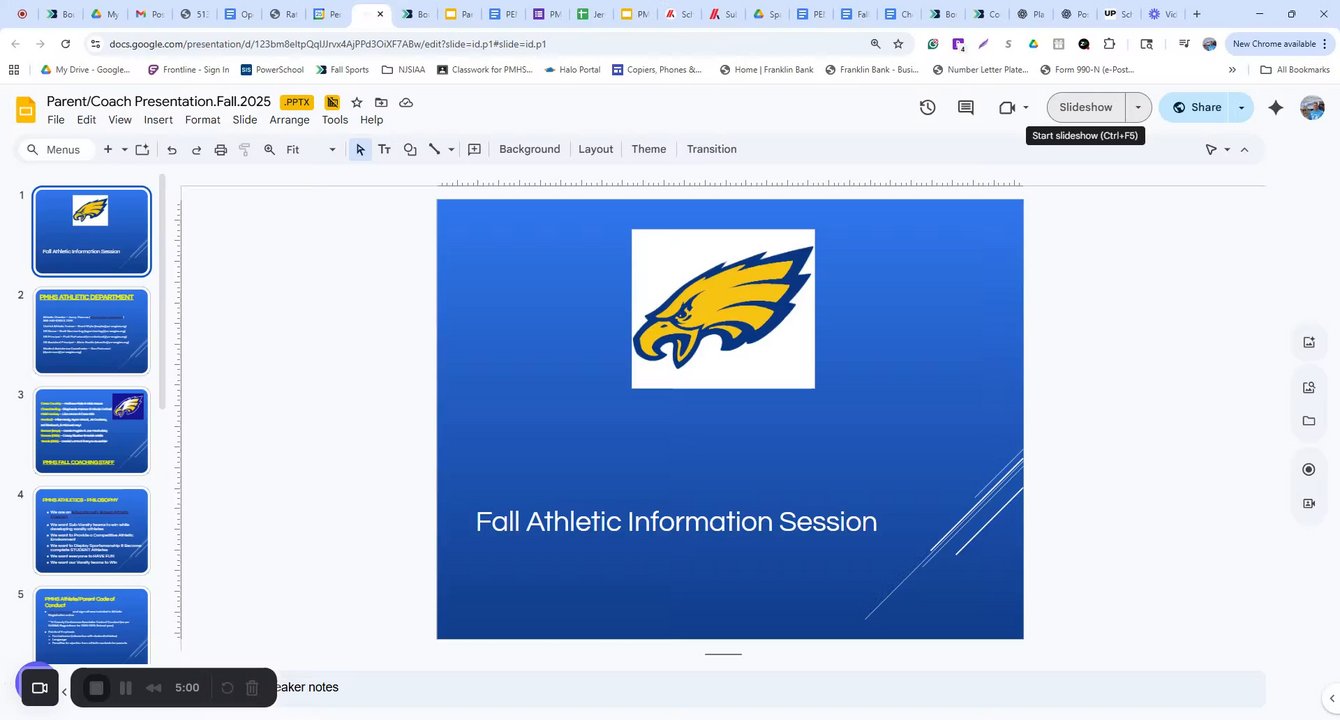Click the Transition button
1340x720 pixels.
pos(711,149)
